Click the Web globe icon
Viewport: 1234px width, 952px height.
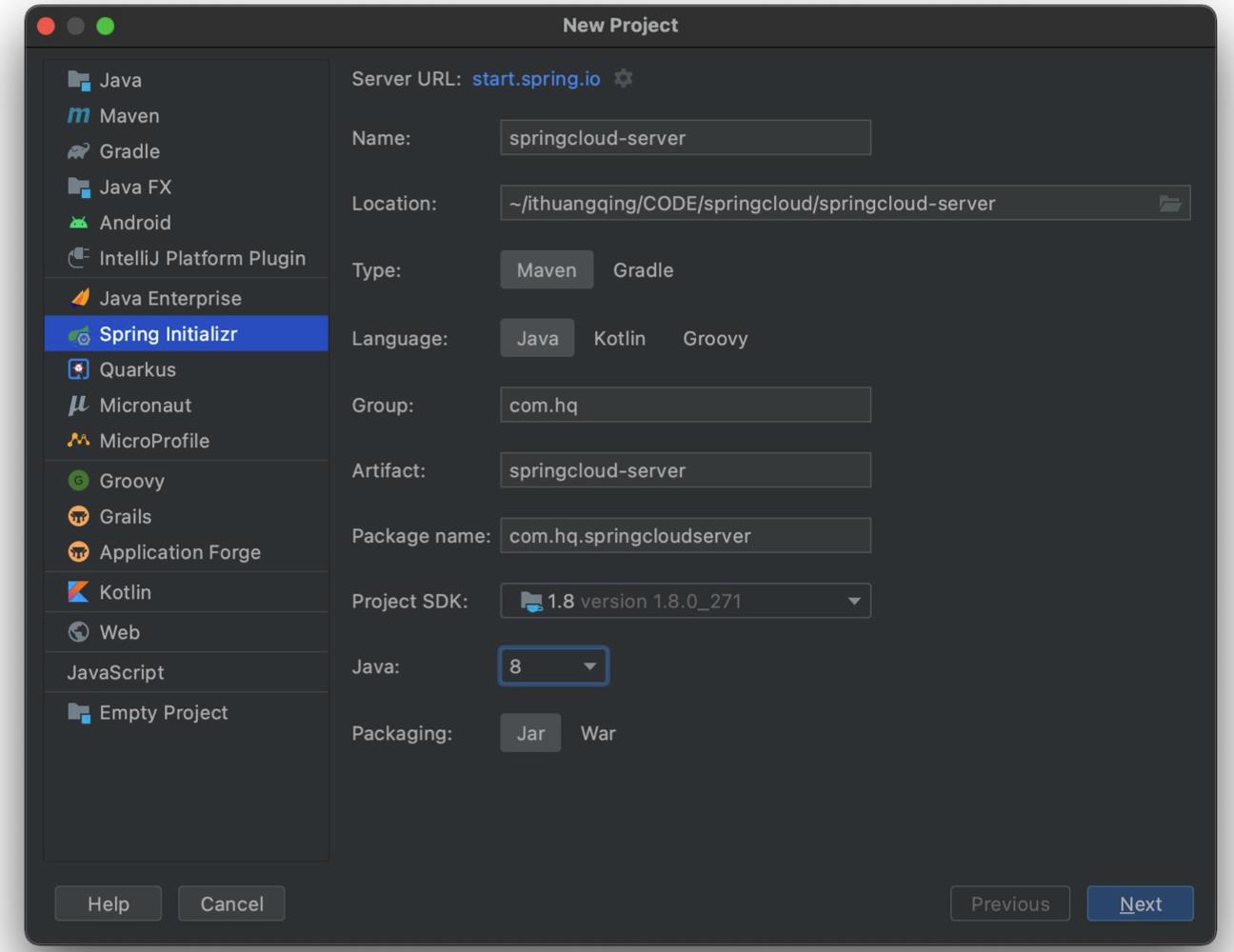click(78, 632)
